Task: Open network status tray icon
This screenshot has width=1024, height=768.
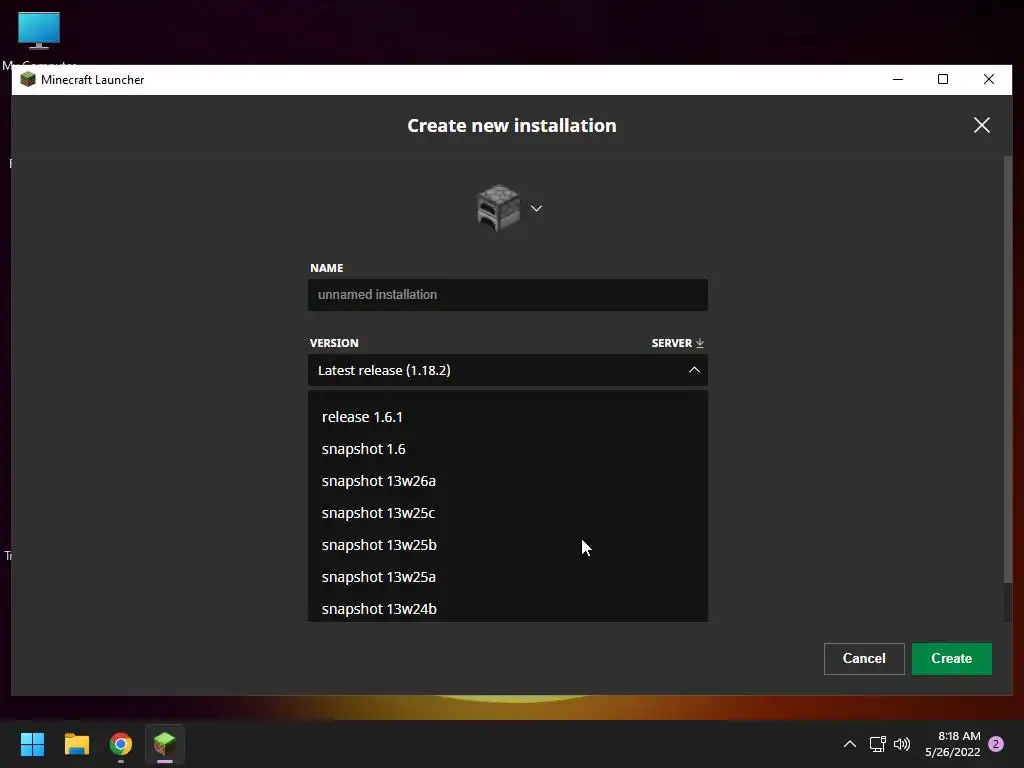Action: [x=878, y=744]
